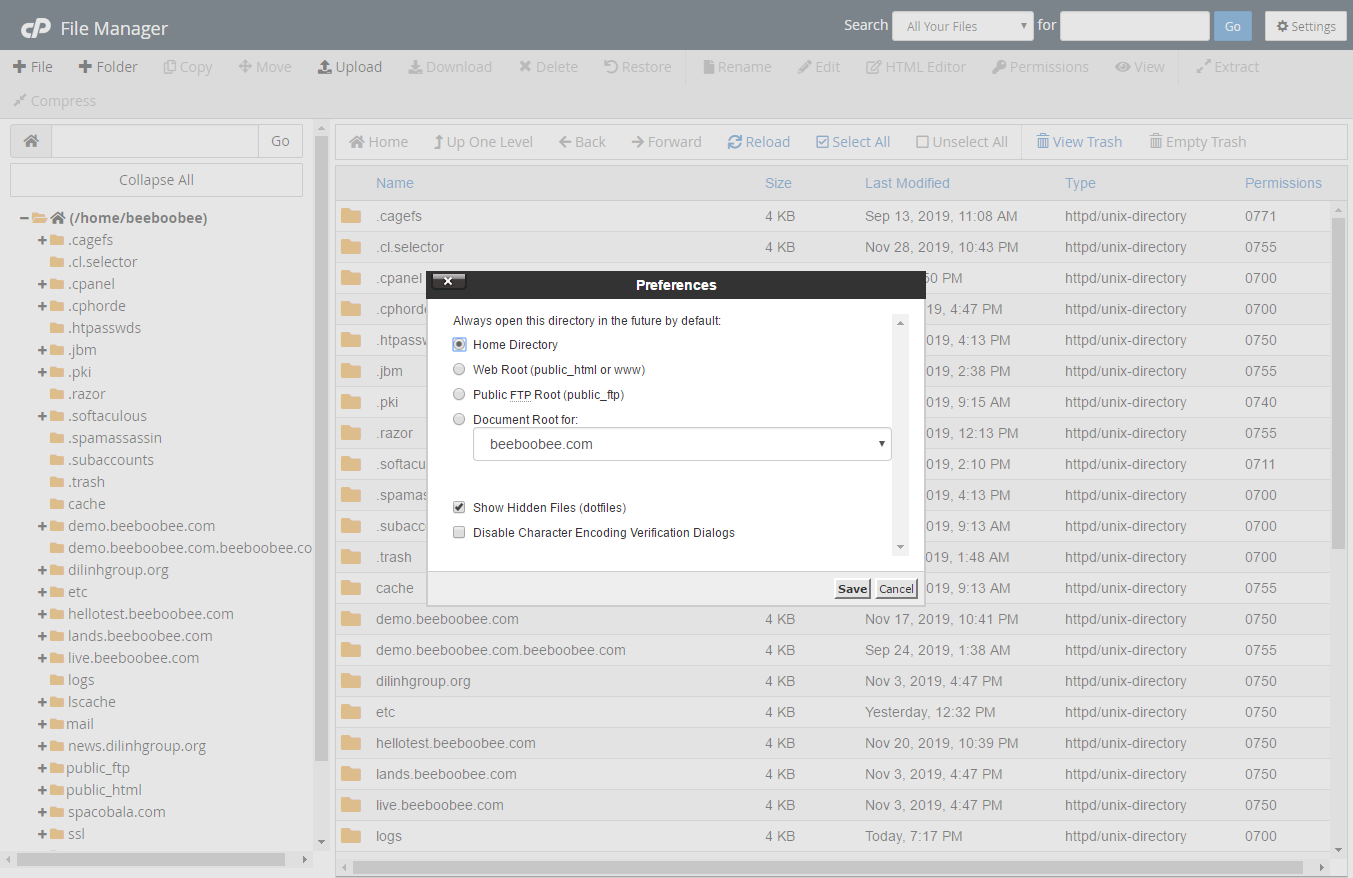Screen dimensions: 1353x878
Task: Open the Settings button
Action: pyautogui.click(x=1306, y=26)
